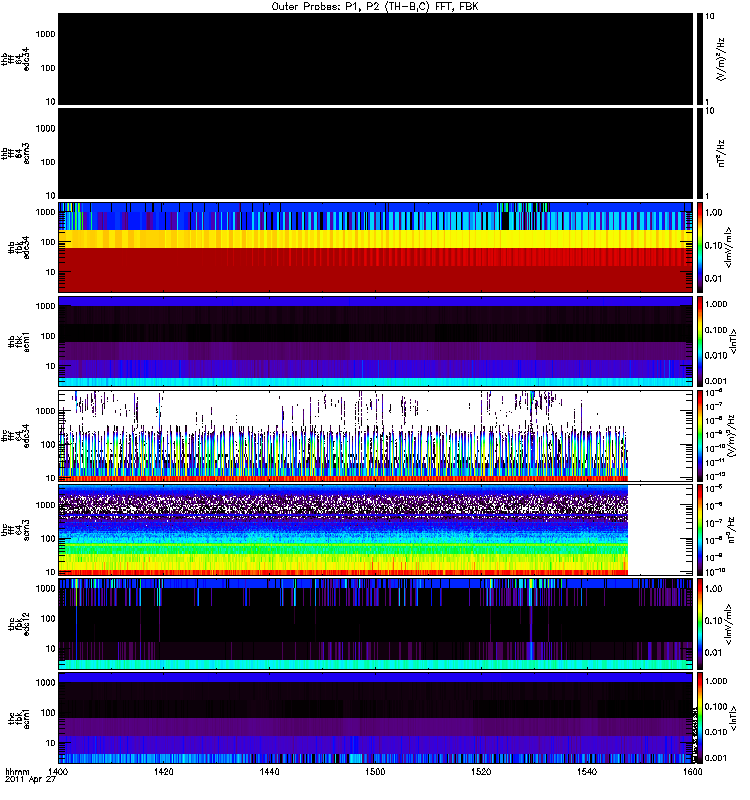The width and height of the screenshot is (750, 800).
Task: Click the color bar next to thc fbk edc12
Action: point(700,624)
